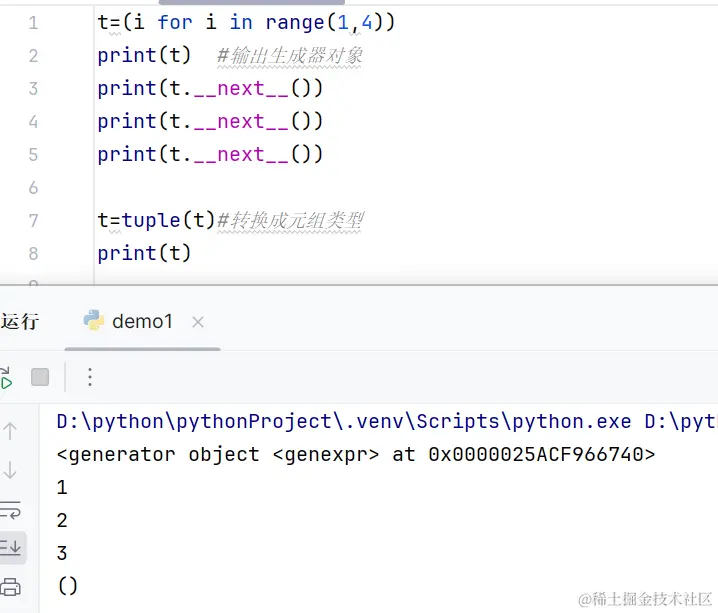This screenshot has height=613, width=718.
Task: Click the 'print(t)' statement on line 8
Action: (144, 253)
